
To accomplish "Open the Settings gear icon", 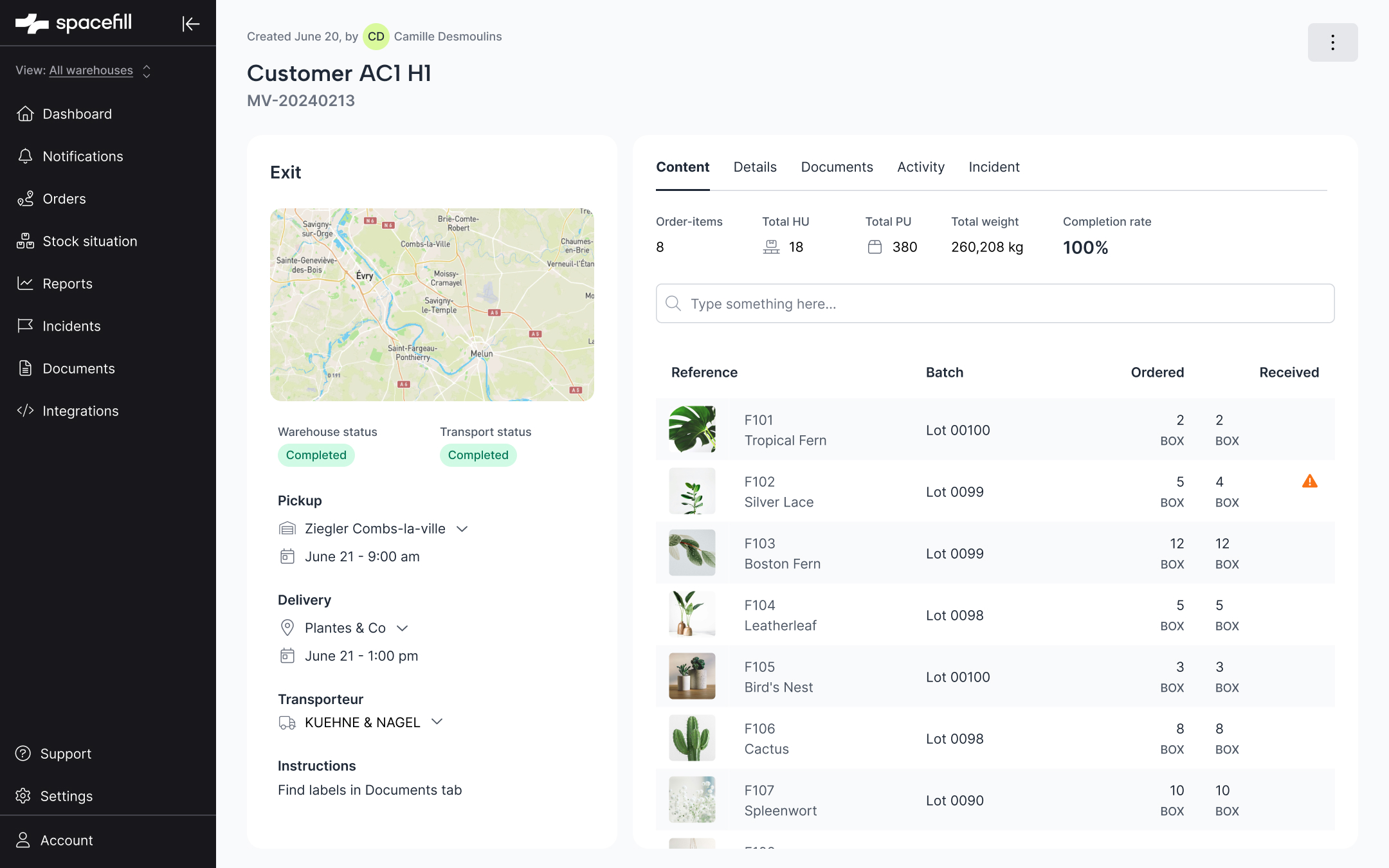I will click(23, 796).
